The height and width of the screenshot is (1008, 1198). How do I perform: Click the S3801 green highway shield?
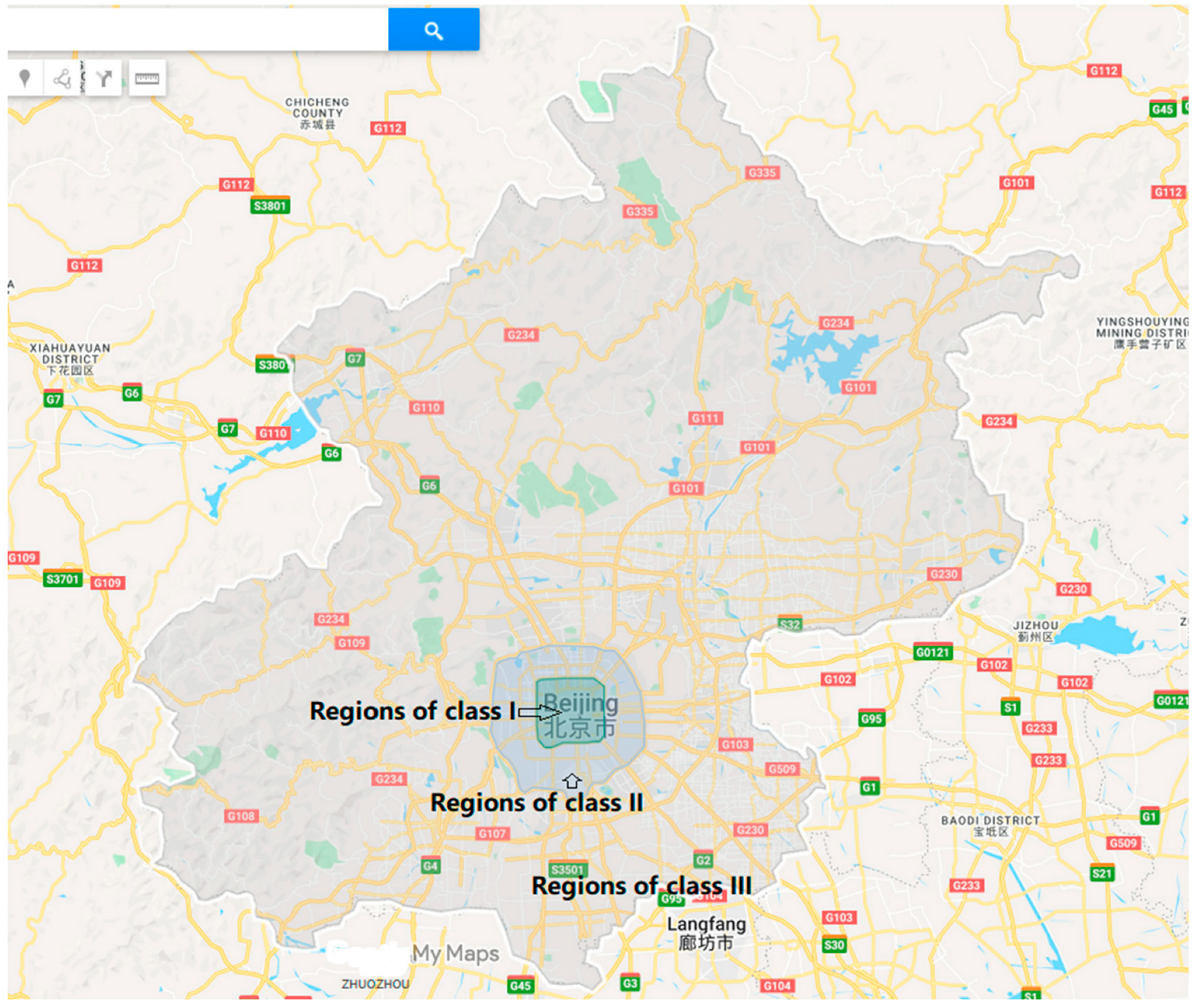[270, 206]
